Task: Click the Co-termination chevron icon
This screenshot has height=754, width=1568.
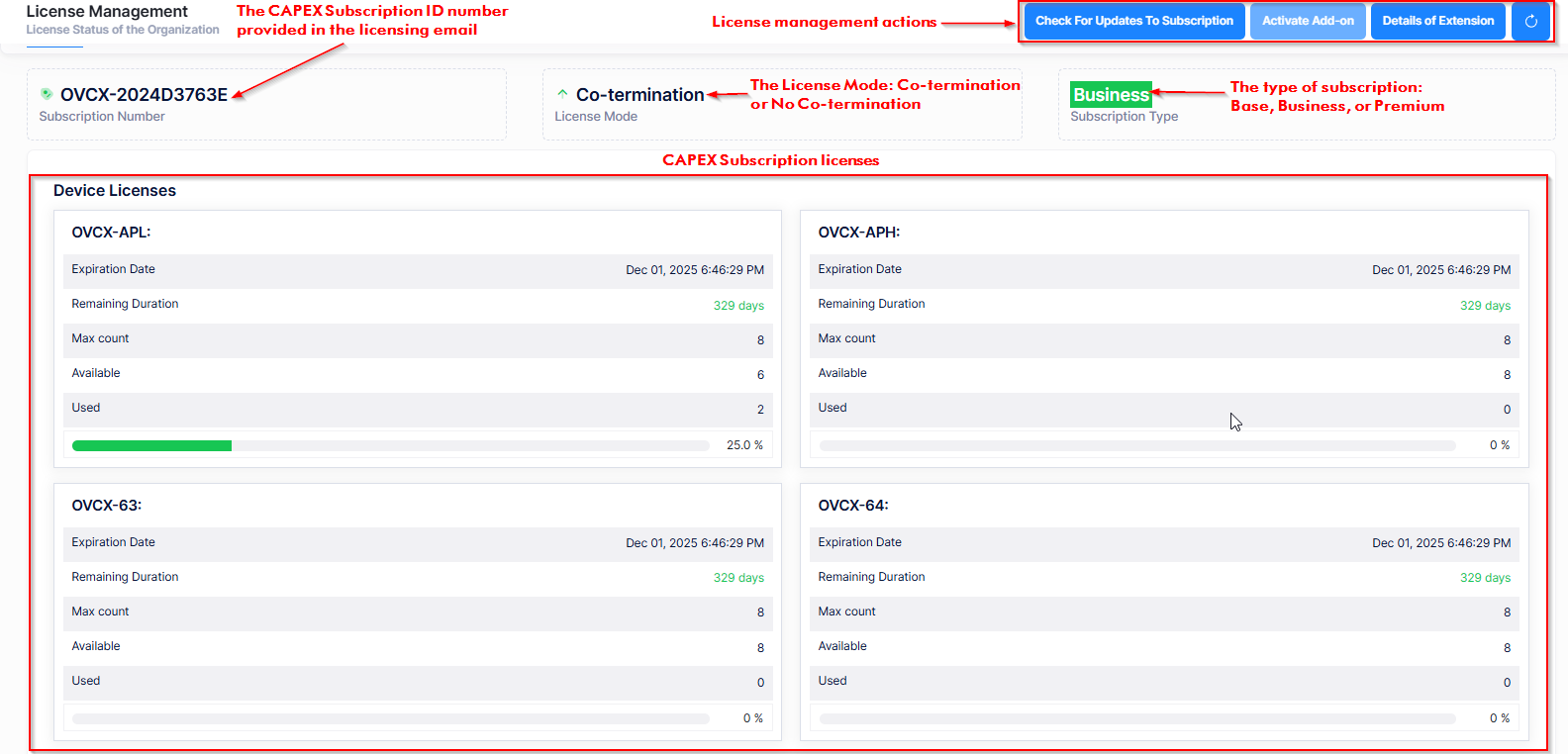Action: click(562, 94)
